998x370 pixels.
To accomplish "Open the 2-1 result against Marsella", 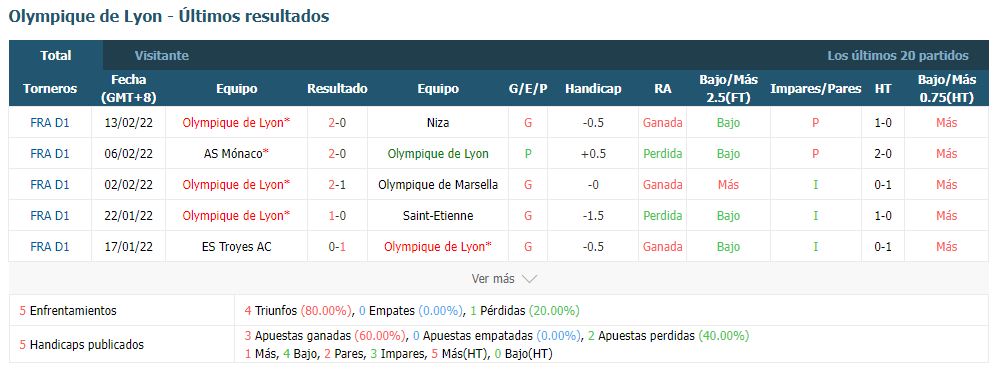I will click(x=337, y=185).
